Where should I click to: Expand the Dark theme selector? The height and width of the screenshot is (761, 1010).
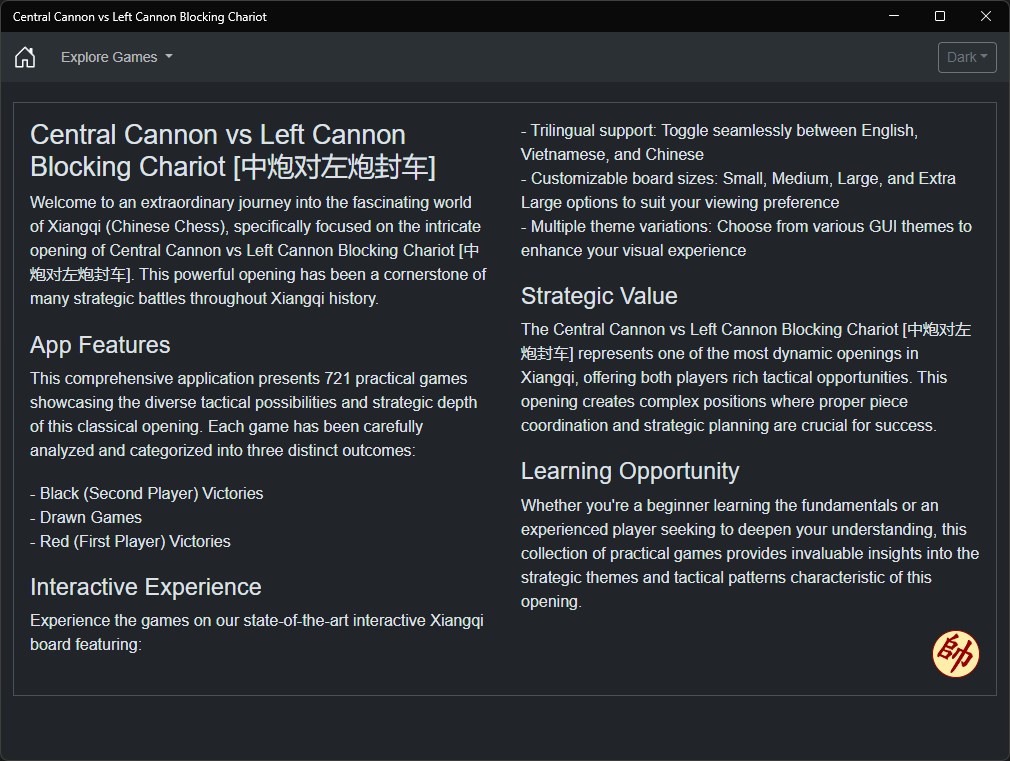(967, 57)
